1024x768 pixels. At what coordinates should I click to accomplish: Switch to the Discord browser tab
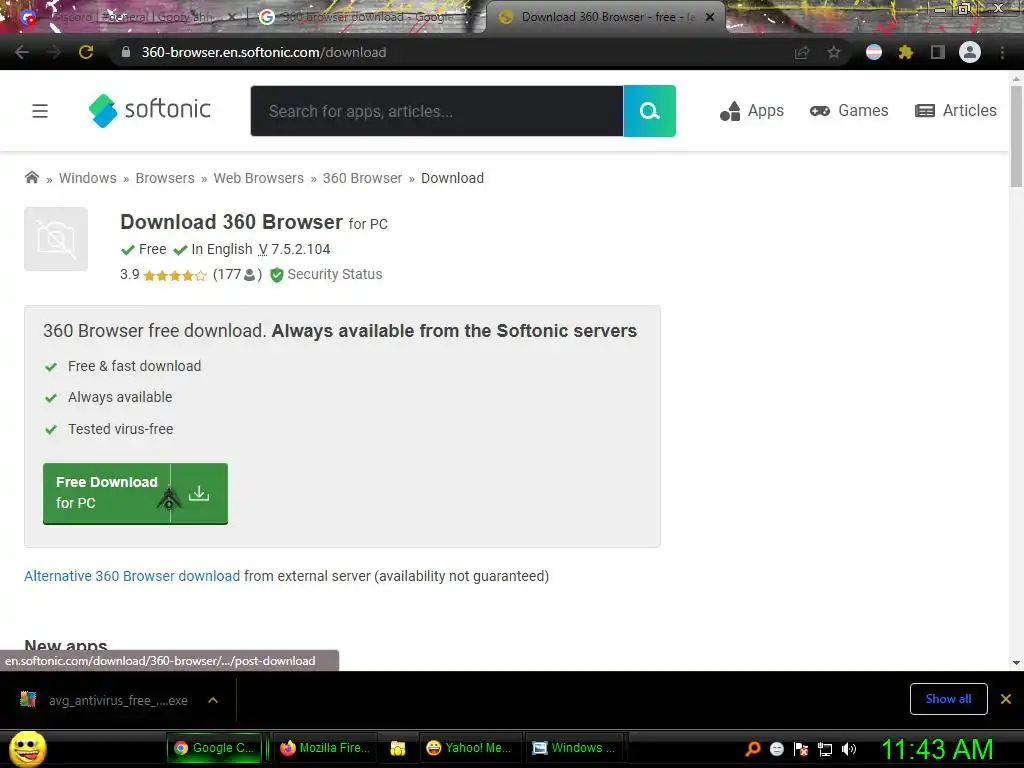click(x=131, y=17)
